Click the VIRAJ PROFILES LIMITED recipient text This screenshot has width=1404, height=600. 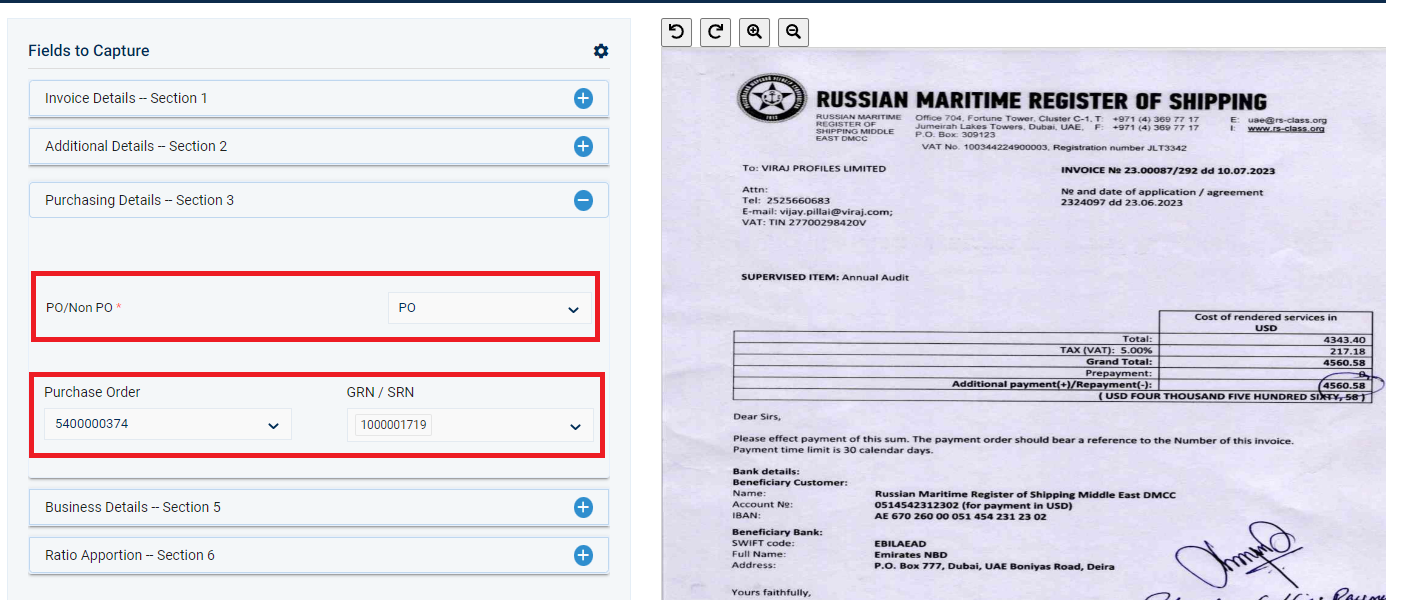coord(822,169)
